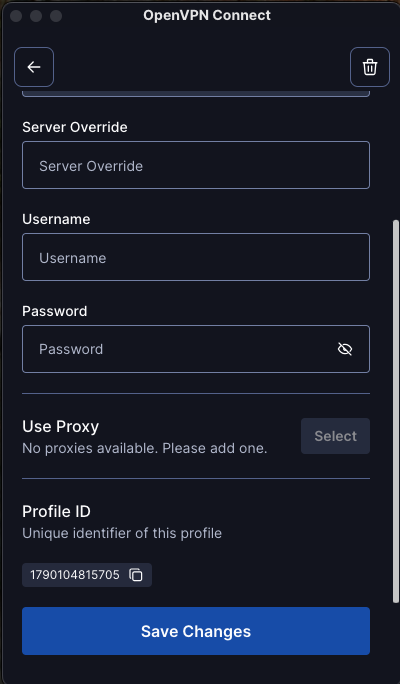Click the Profile ID heading
400x684 pixels.
(x=56, y=511)
